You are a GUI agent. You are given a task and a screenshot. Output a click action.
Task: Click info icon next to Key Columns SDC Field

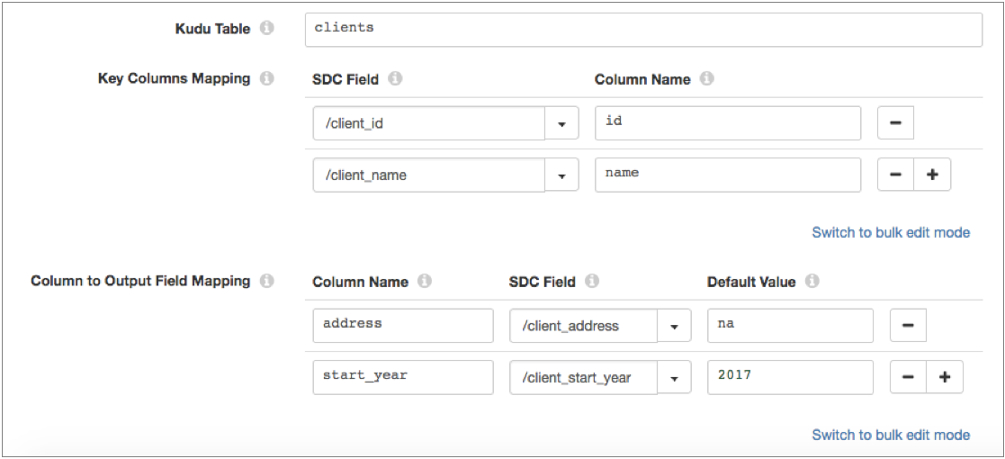(395, 79)
